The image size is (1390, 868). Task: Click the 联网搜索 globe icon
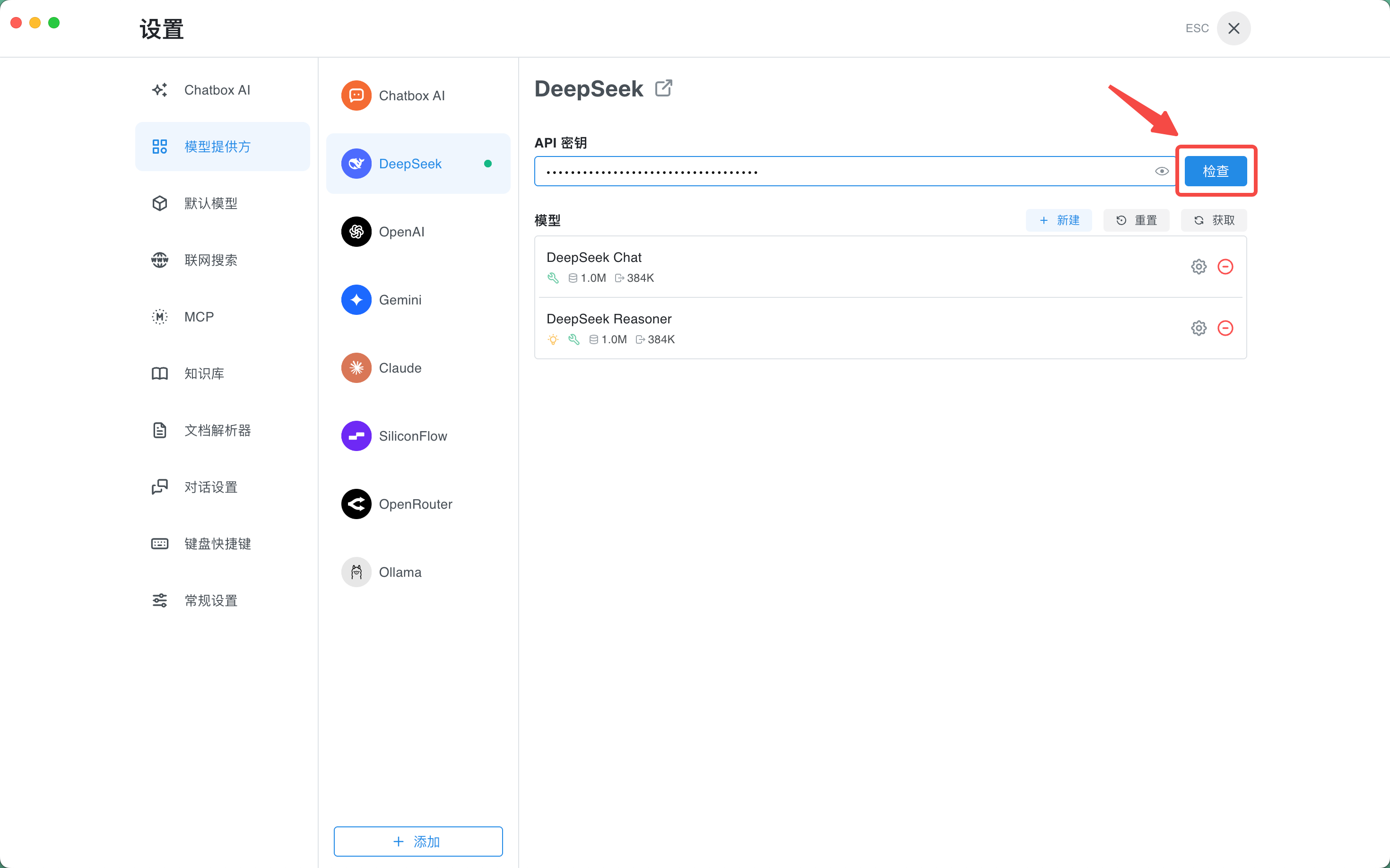160,260
